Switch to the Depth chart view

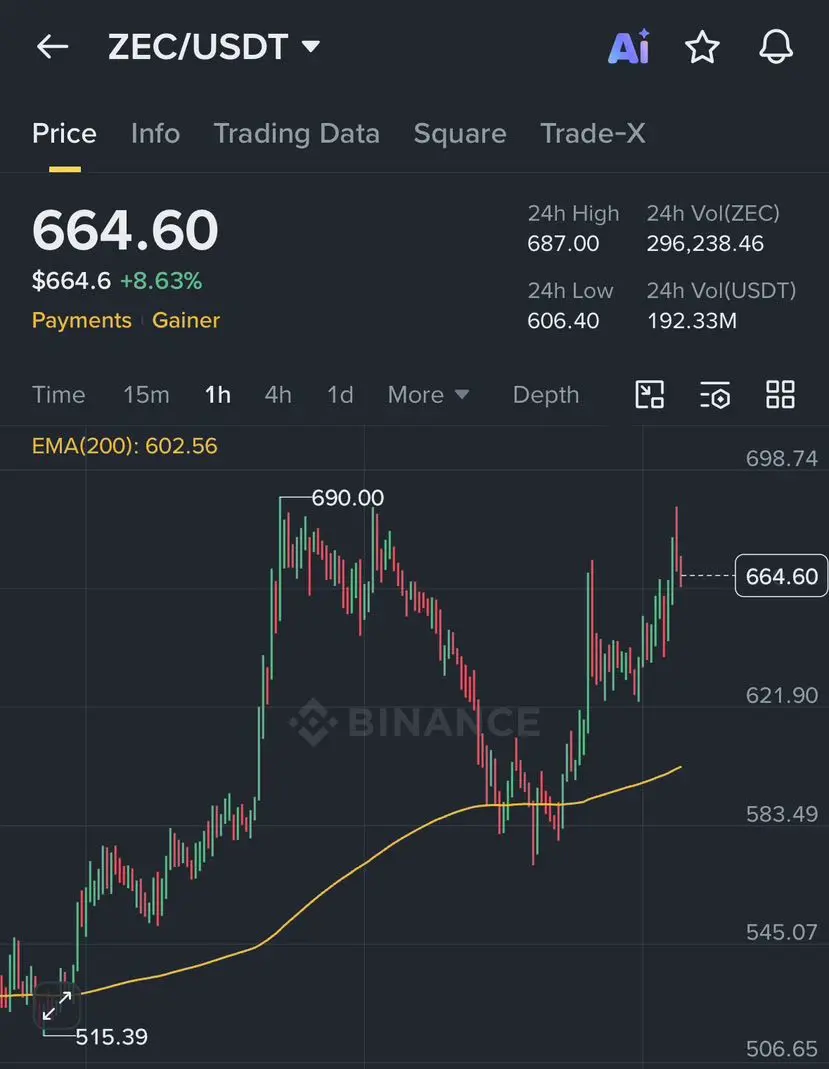tap(546, 395)
